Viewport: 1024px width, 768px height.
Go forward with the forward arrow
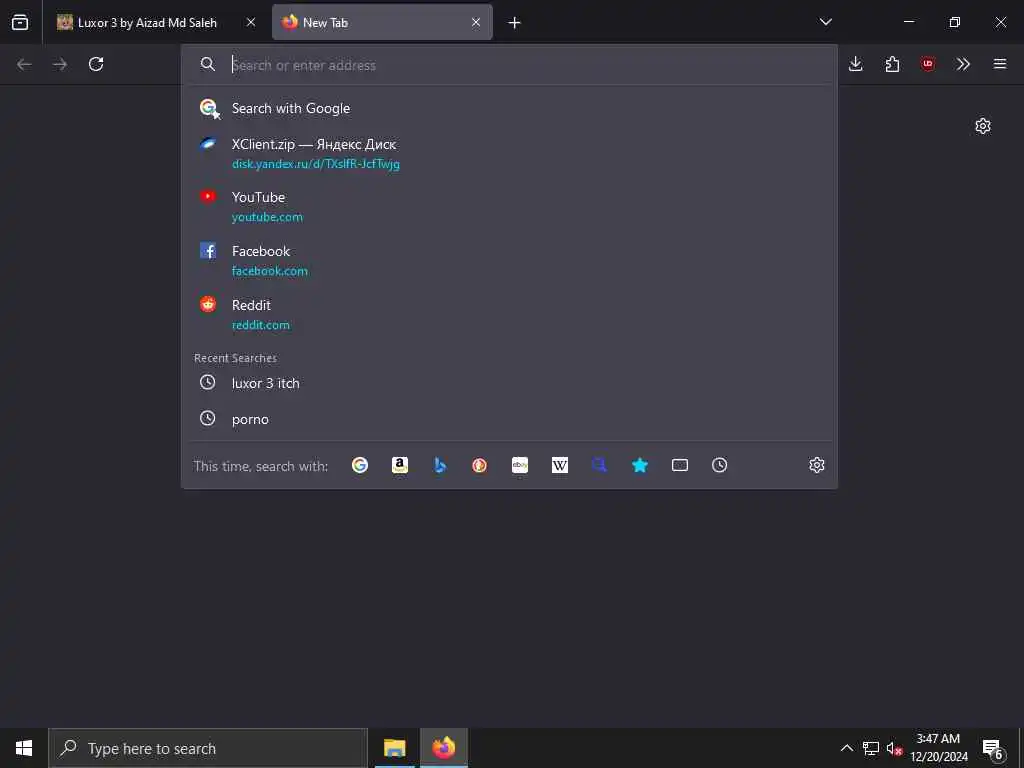coord(60,64)
